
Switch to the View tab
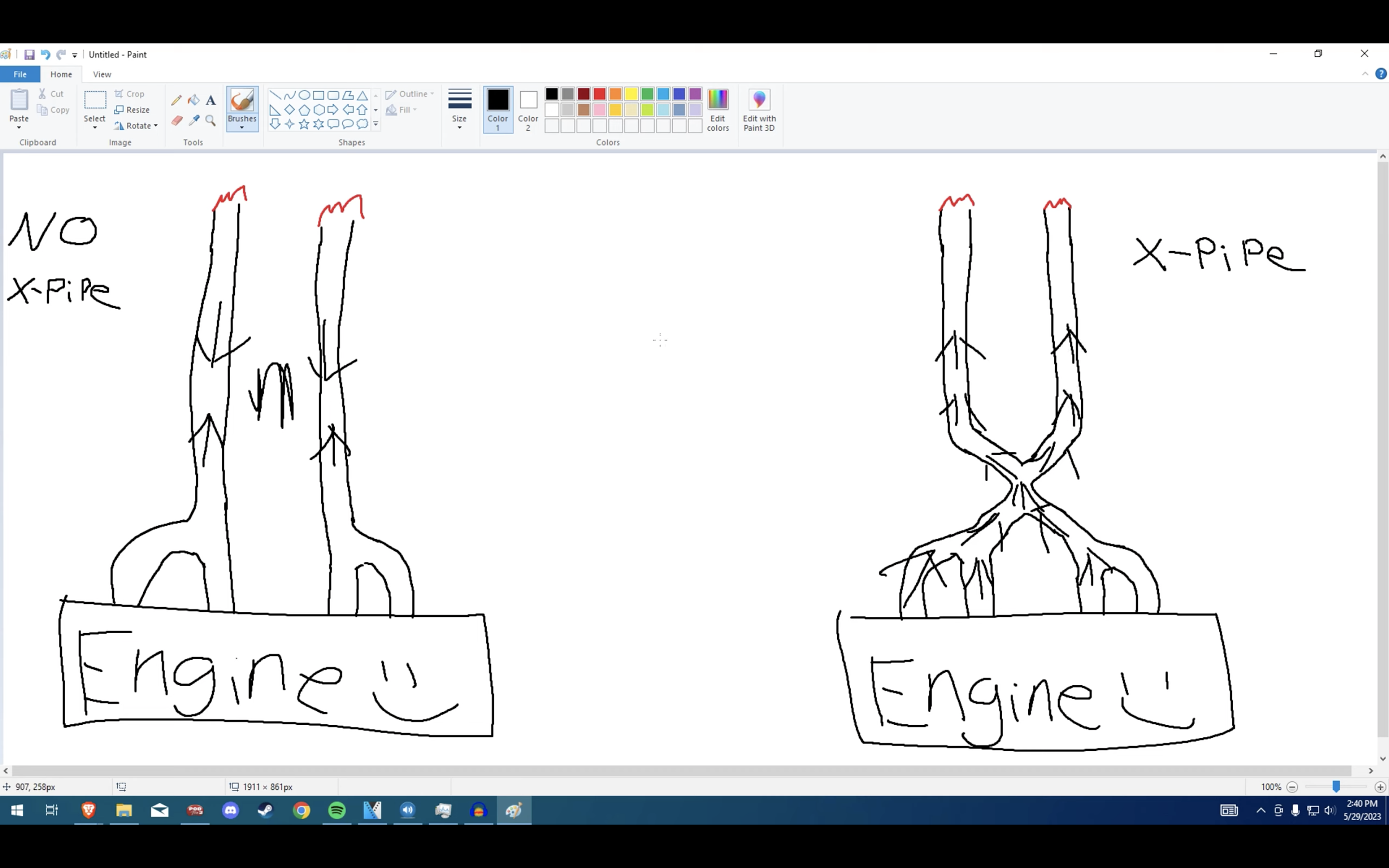pyautogui.click(x=102, y=74)
